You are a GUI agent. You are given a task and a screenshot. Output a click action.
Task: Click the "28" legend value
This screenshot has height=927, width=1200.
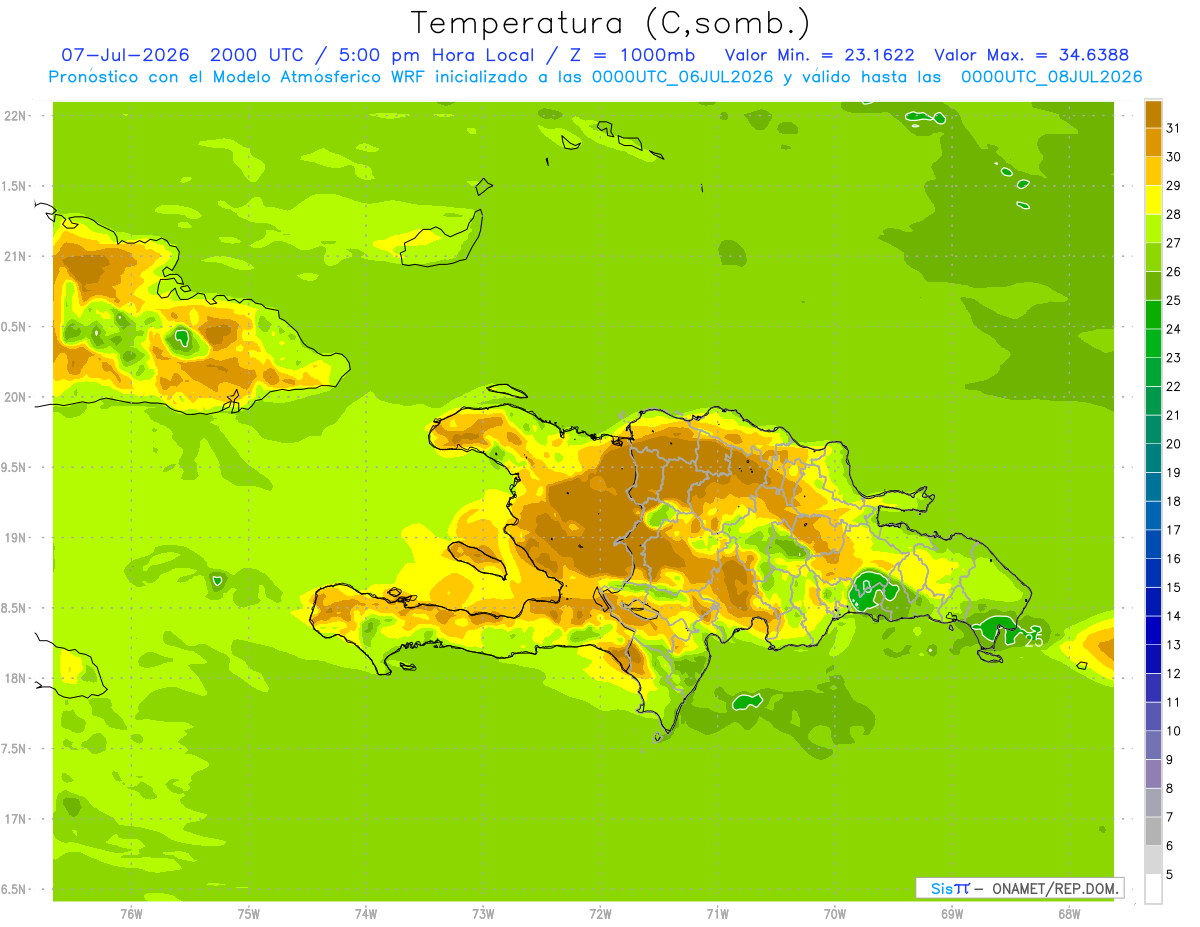[1174, 214]
